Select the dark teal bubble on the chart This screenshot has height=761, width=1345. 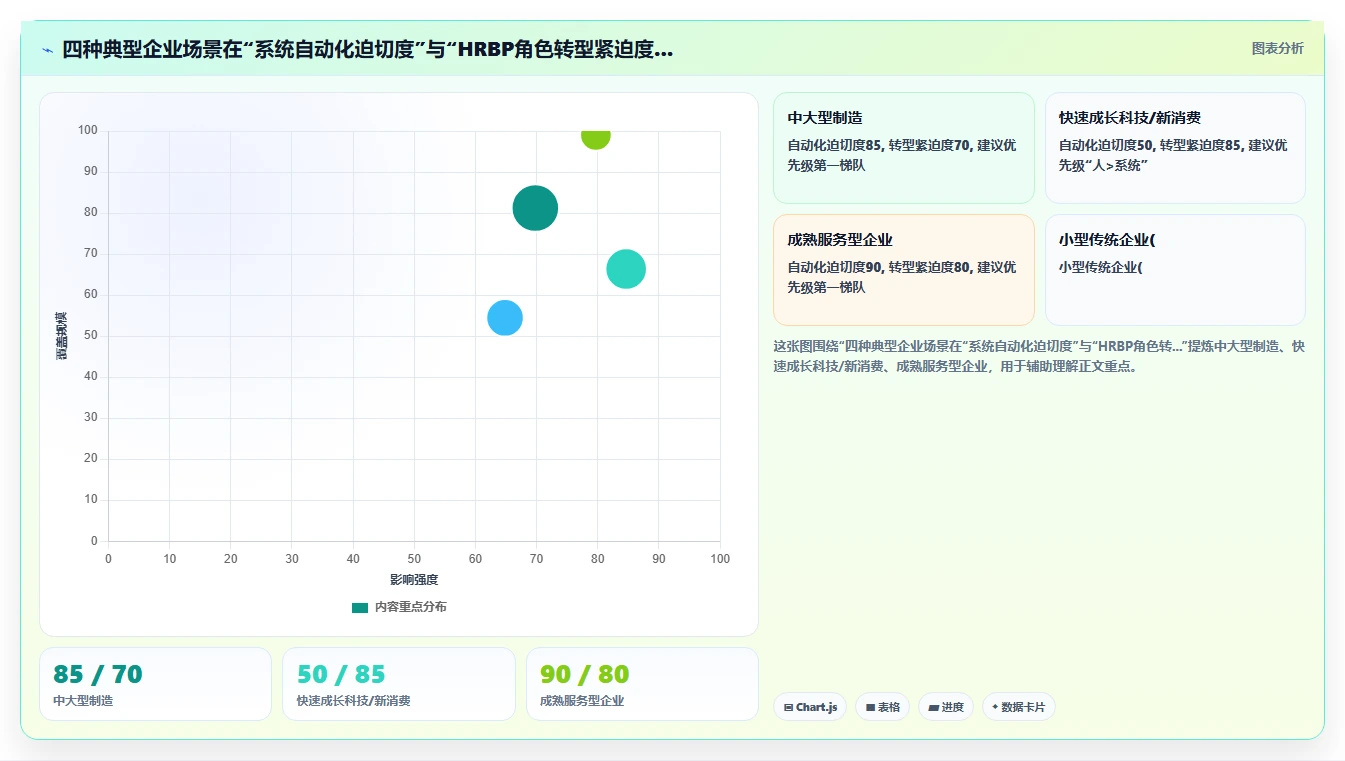[x=535, y=208]
